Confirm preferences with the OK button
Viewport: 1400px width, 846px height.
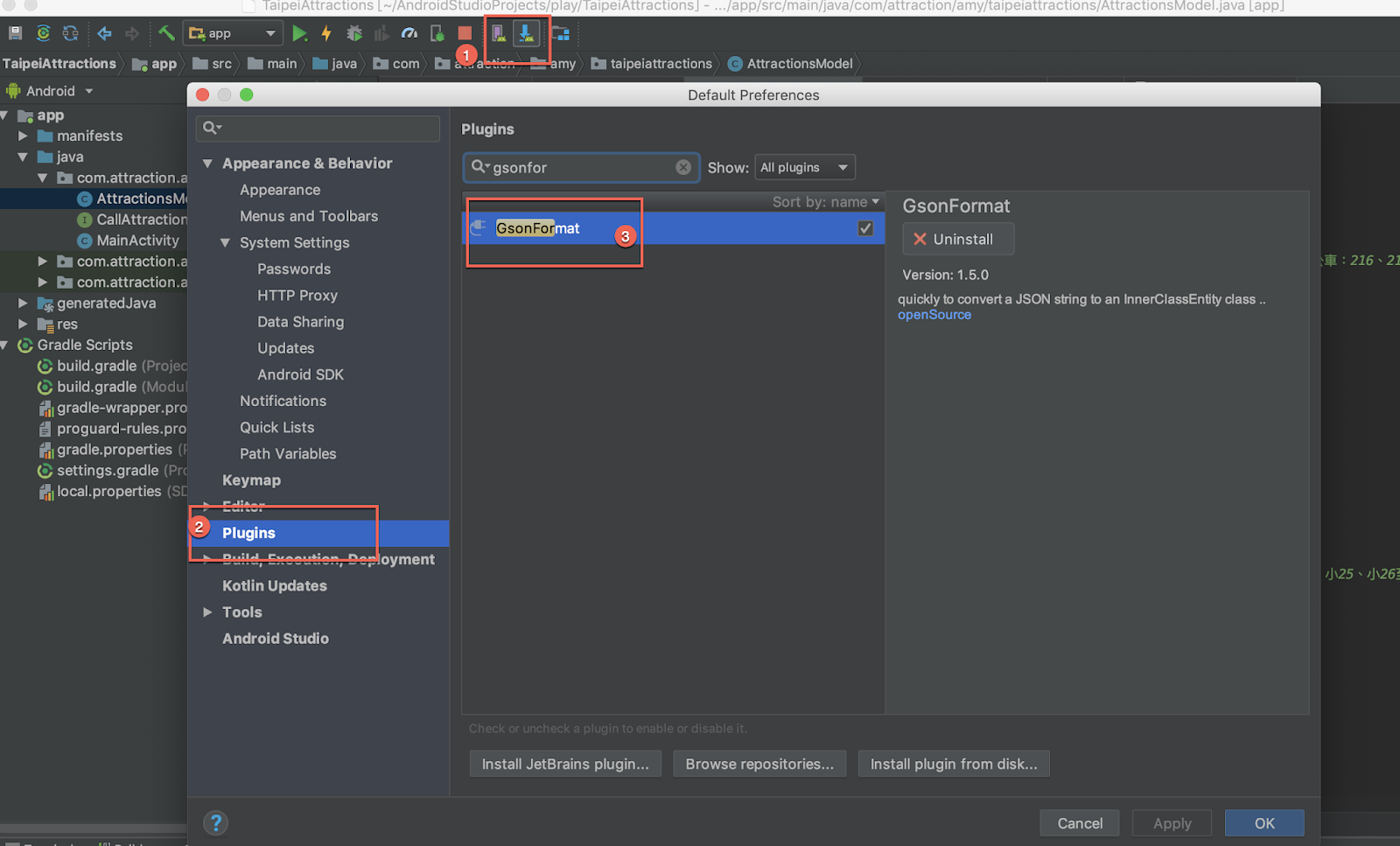click(x=1264, y=823)
